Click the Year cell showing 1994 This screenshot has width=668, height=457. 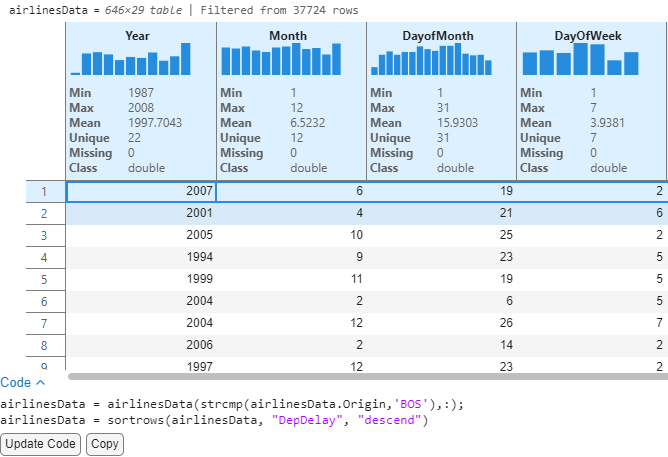pyautogui.click(x=141, y=257)
